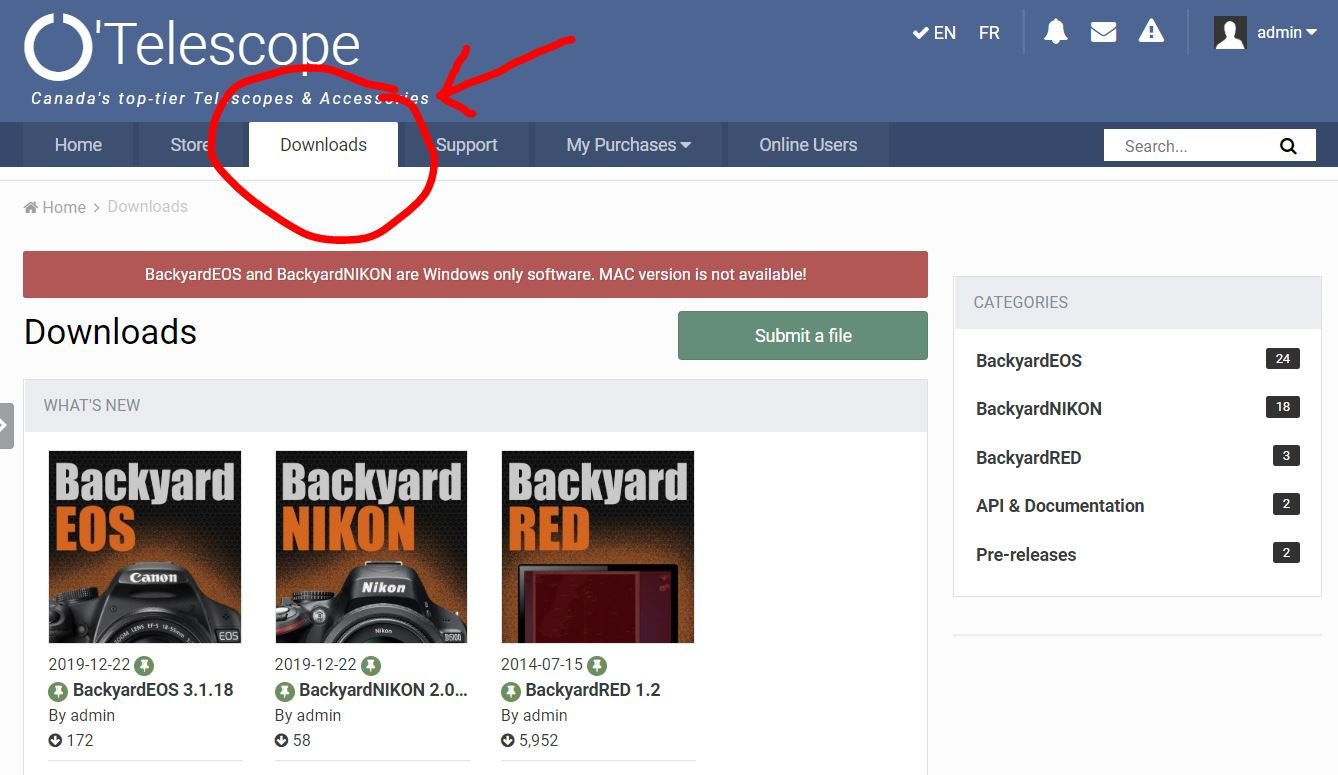
Task: Open the BackyardRED thumbnail image
Action: coord(597,547)
